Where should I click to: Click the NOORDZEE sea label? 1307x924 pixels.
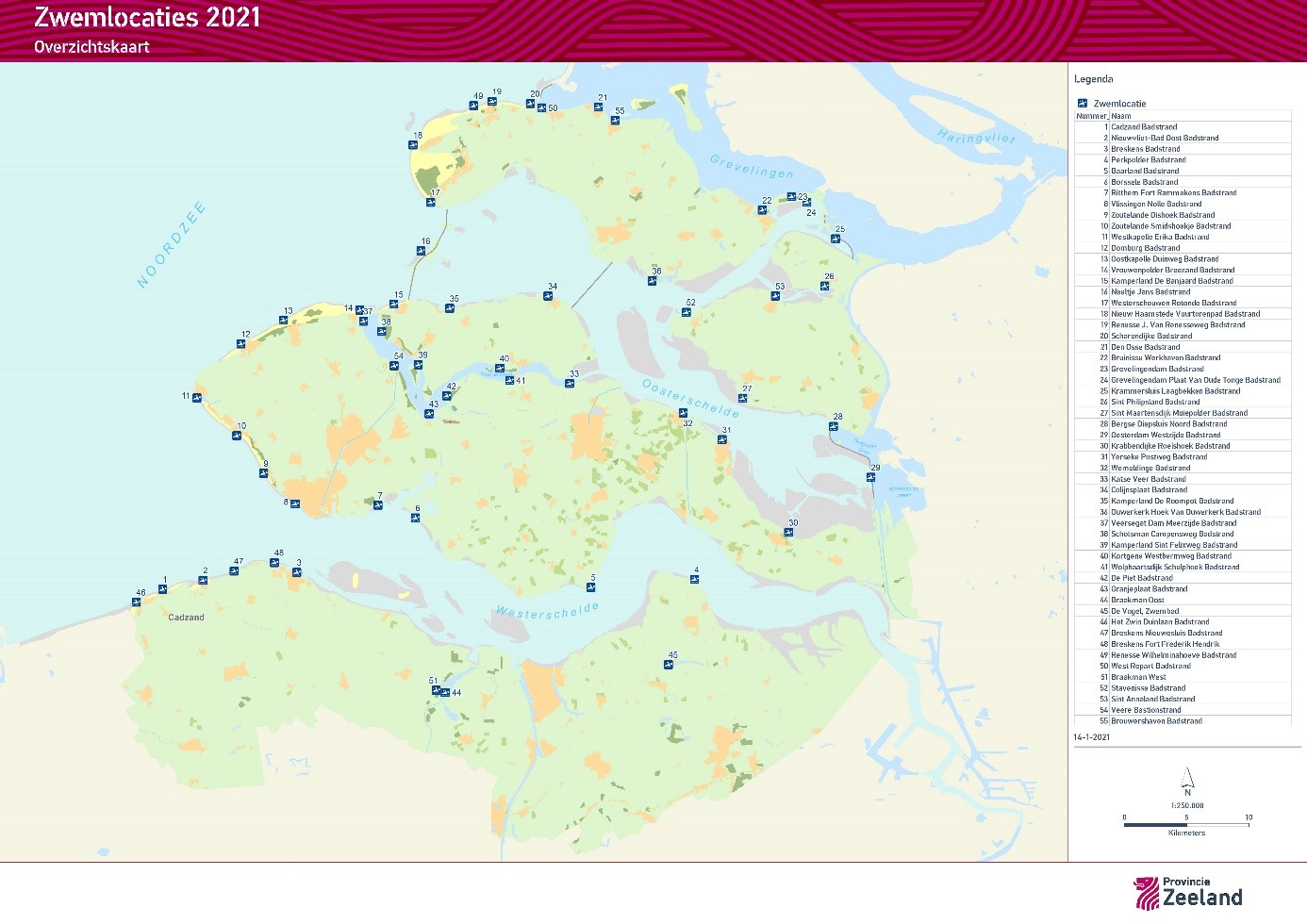click(x=171, y=245)
